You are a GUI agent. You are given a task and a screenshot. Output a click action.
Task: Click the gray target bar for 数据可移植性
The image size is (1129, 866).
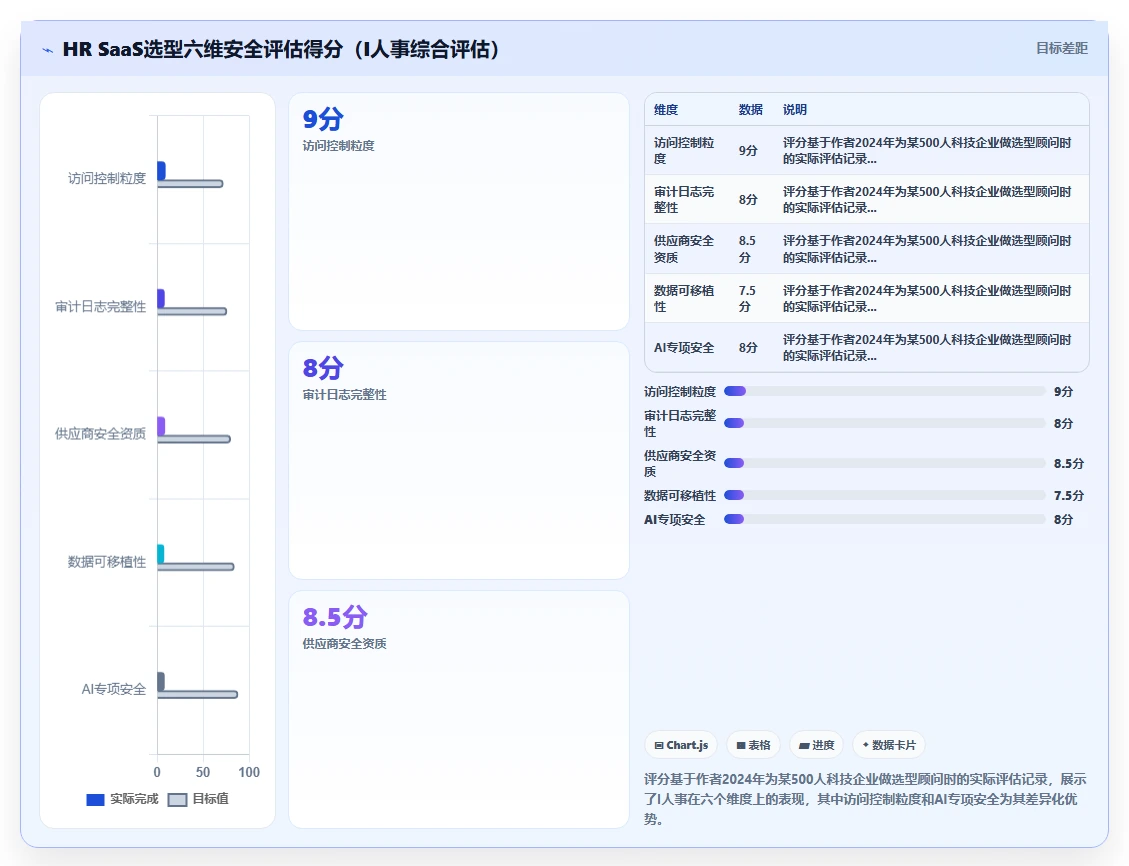pyautogui.click(x=196, y=567)
